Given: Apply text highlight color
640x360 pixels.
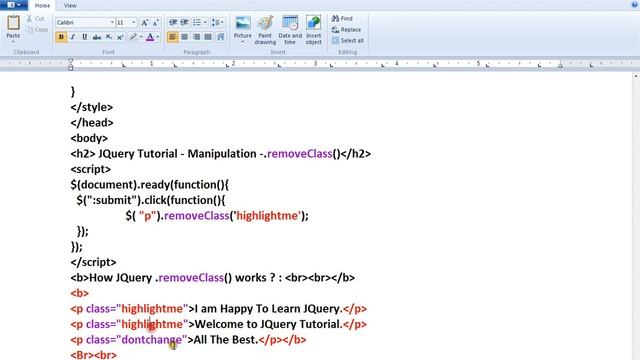Looking at the screenshot, I should (x=133, y=37).
